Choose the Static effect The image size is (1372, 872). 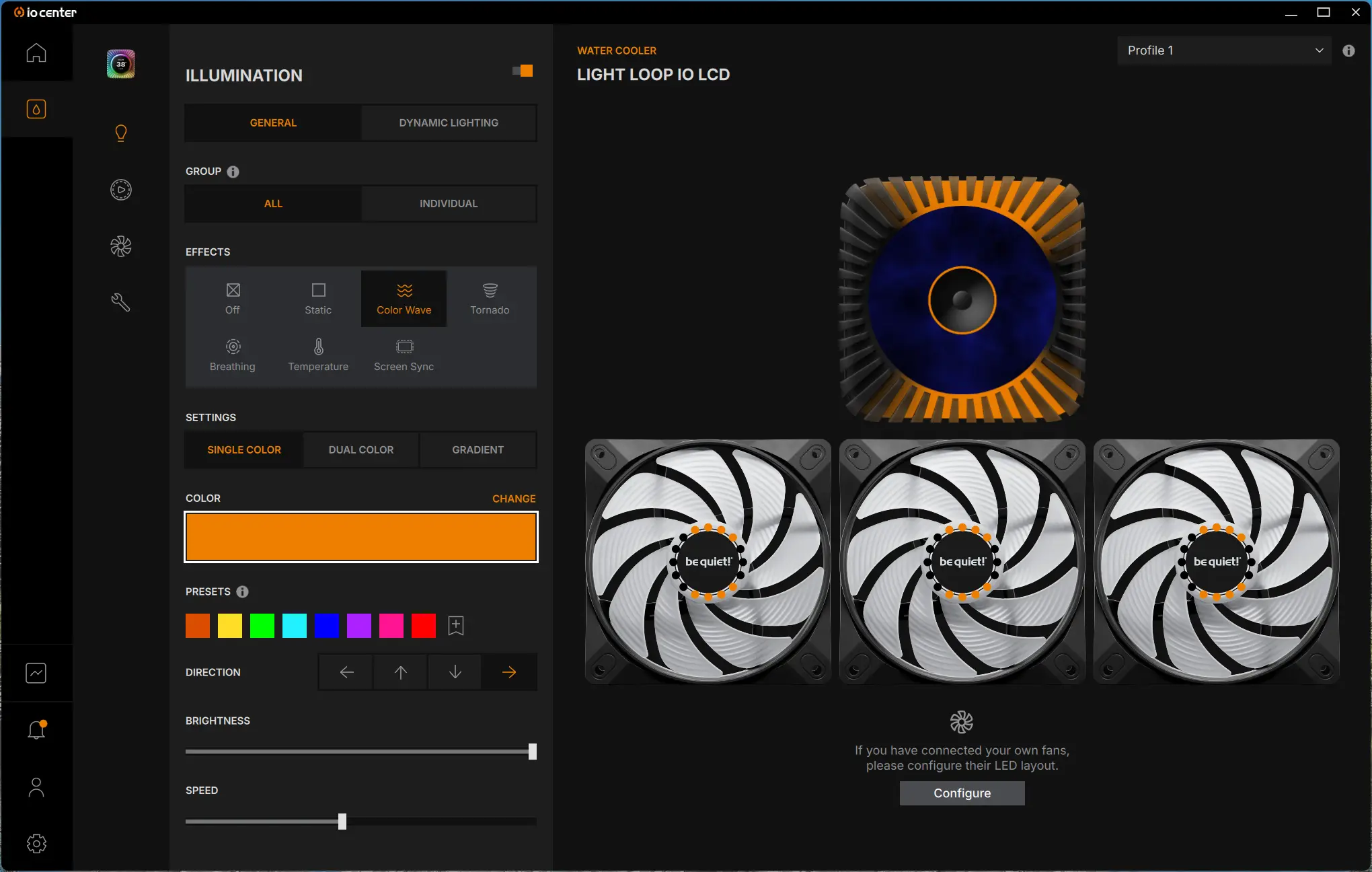coord(318,299)
